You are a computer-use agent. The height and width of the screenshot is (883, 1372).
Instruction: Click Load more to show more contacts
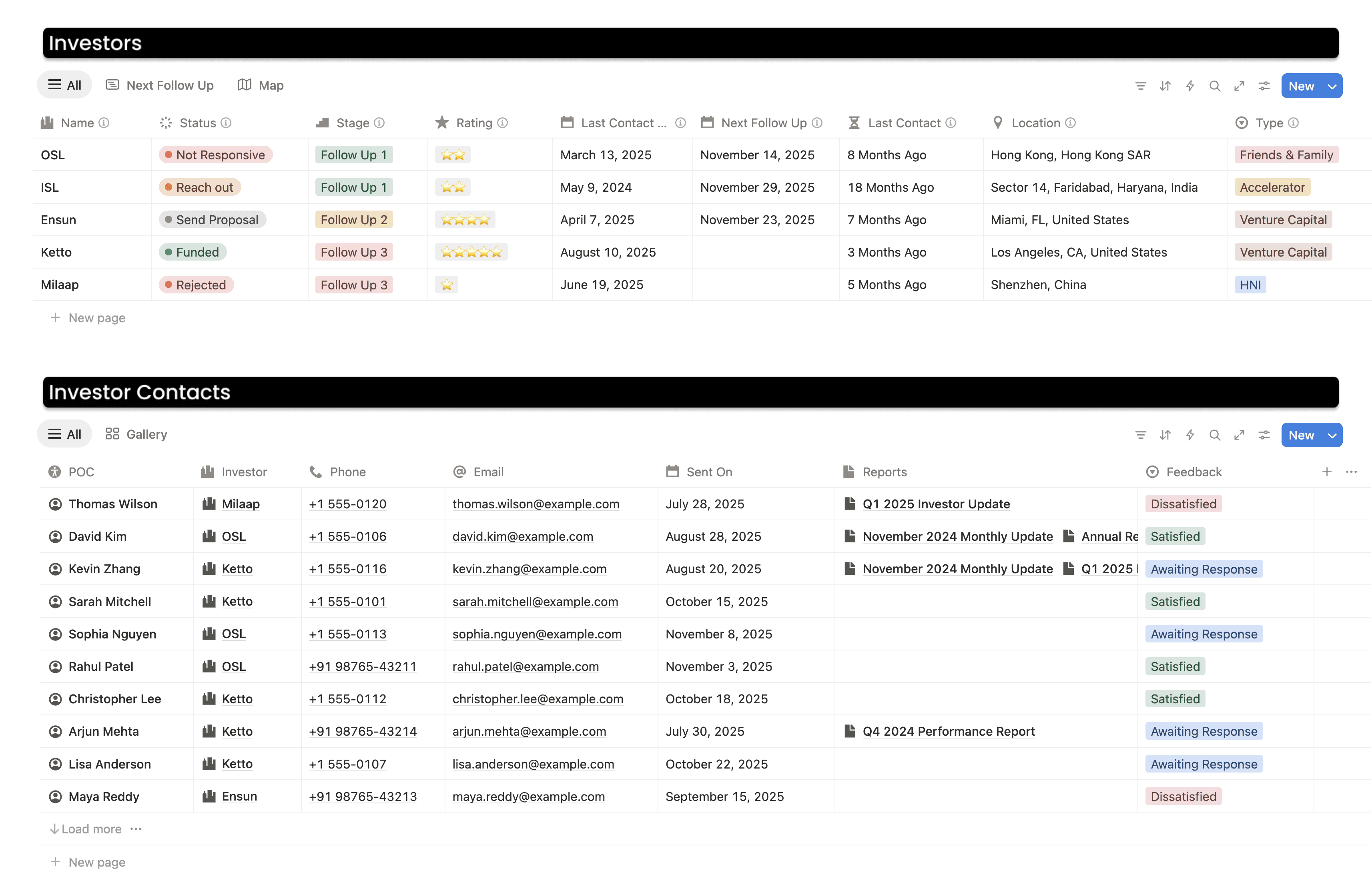86,829
